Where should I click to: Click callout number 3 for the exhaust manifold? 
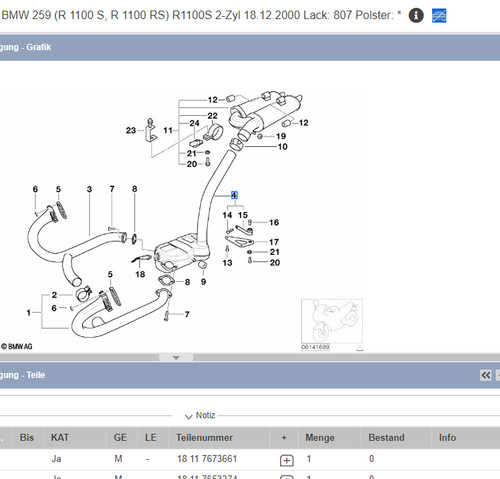tap(89, 189)
